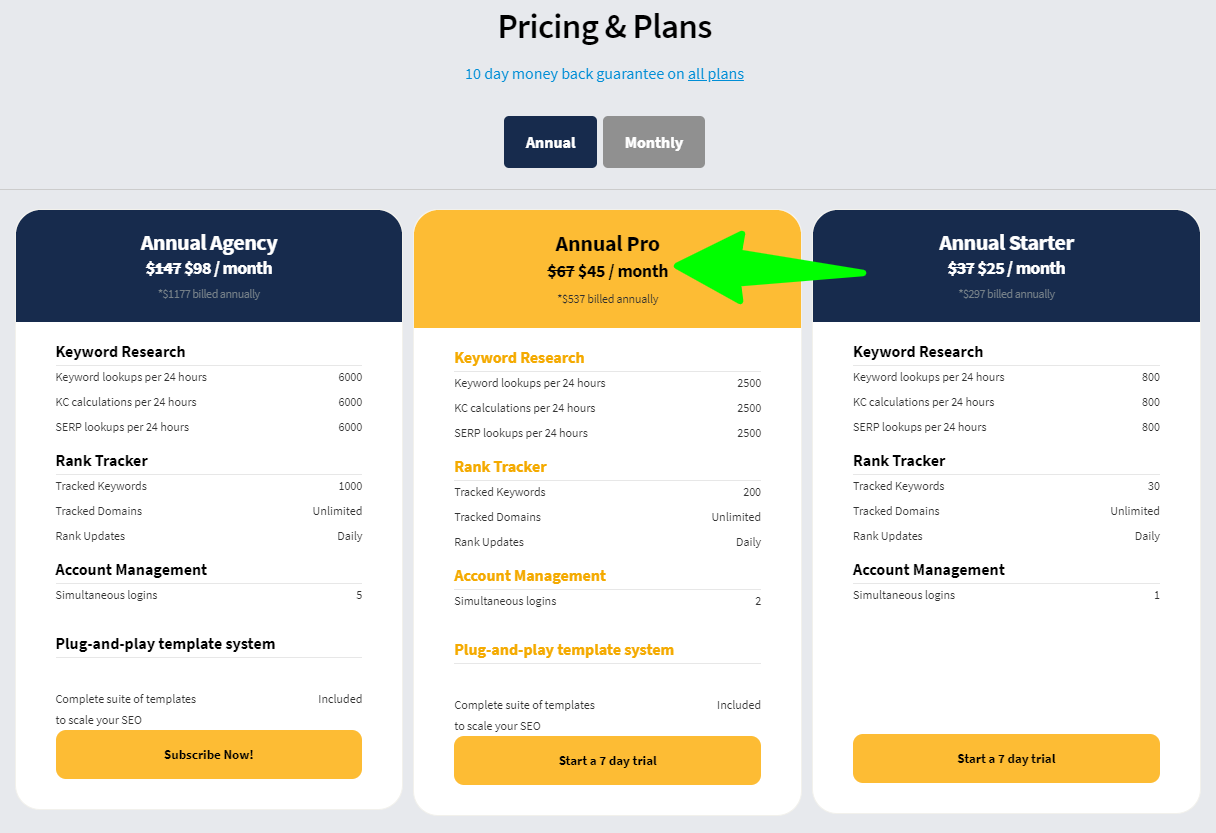The image size is (1216, 833).
Task: Select the Annual Pro plan header
Action: pos(607,243)
